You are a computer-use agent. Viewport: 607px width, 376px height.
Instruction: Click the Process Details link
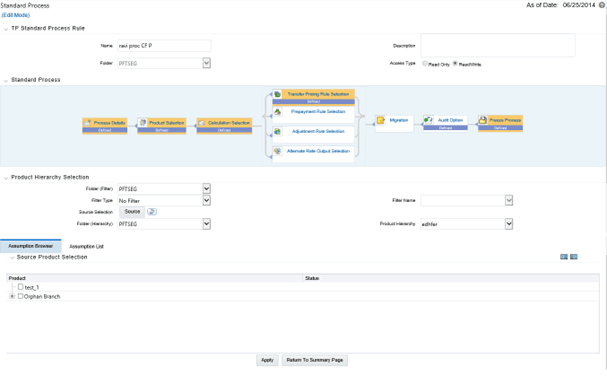110,123
